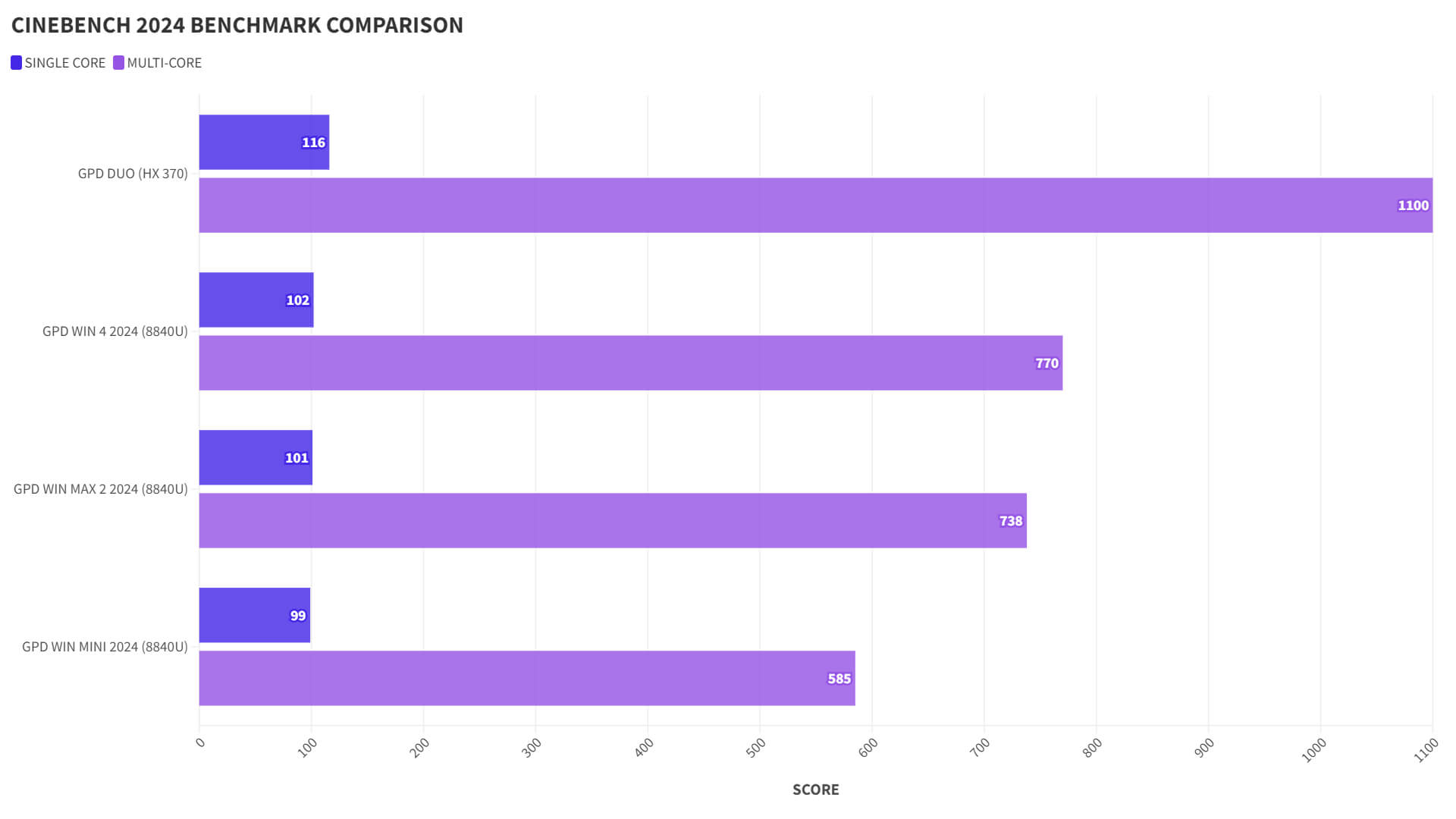Toggle the MULTI-CORE legend label
Screen dimensions: 1456x819
[164, 63]
